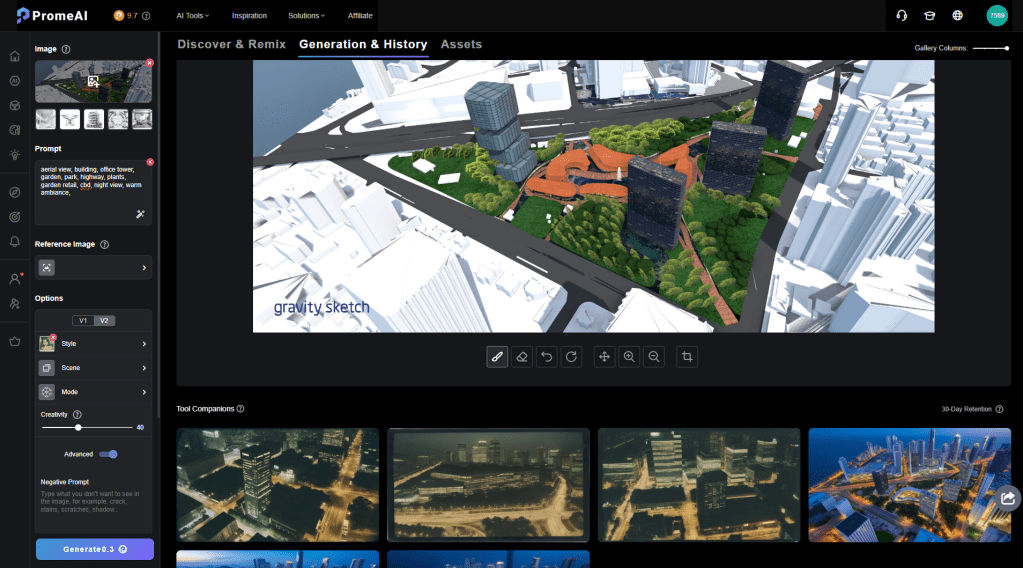Click the redo arrow icon
Viewport: 1023px width, 568px height.
coord(571,357)
